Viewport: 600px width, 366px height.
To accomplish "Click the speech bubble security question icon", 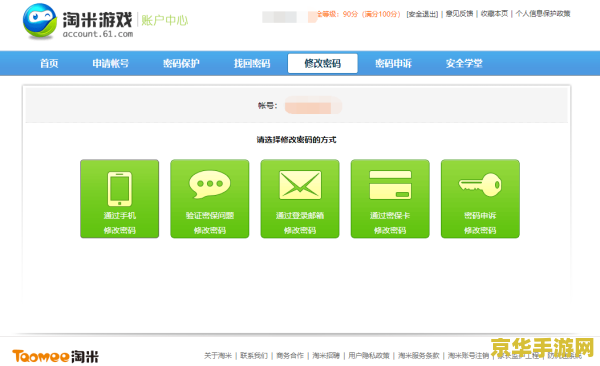I will pos(209,184).
